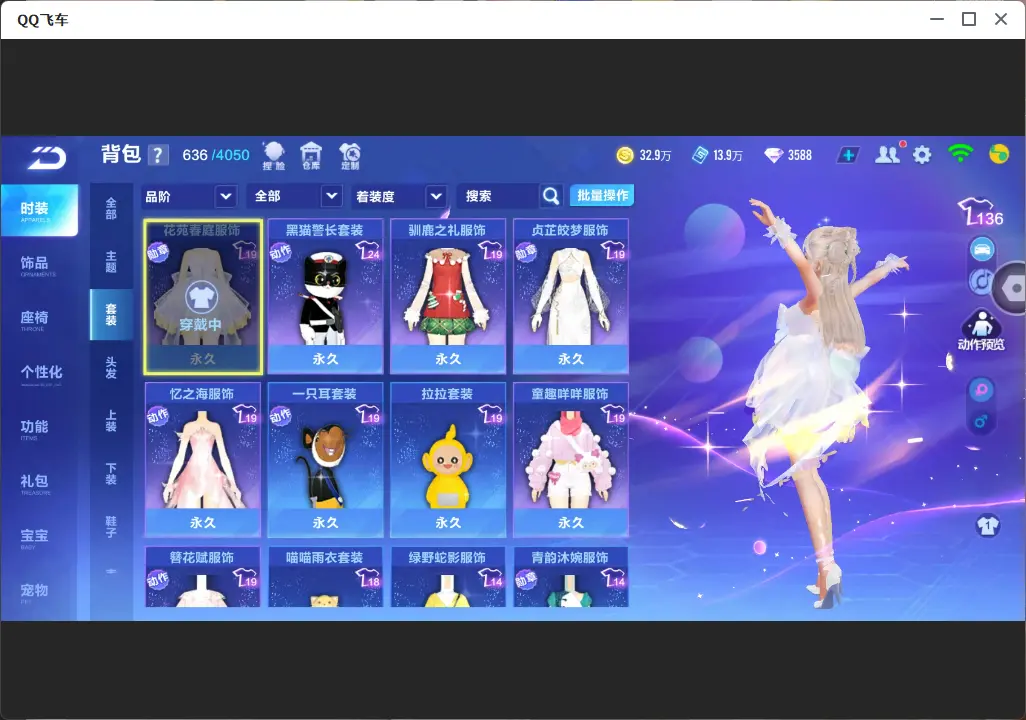Click the music note round icon

pyautogui.click(x=980, y=281)
